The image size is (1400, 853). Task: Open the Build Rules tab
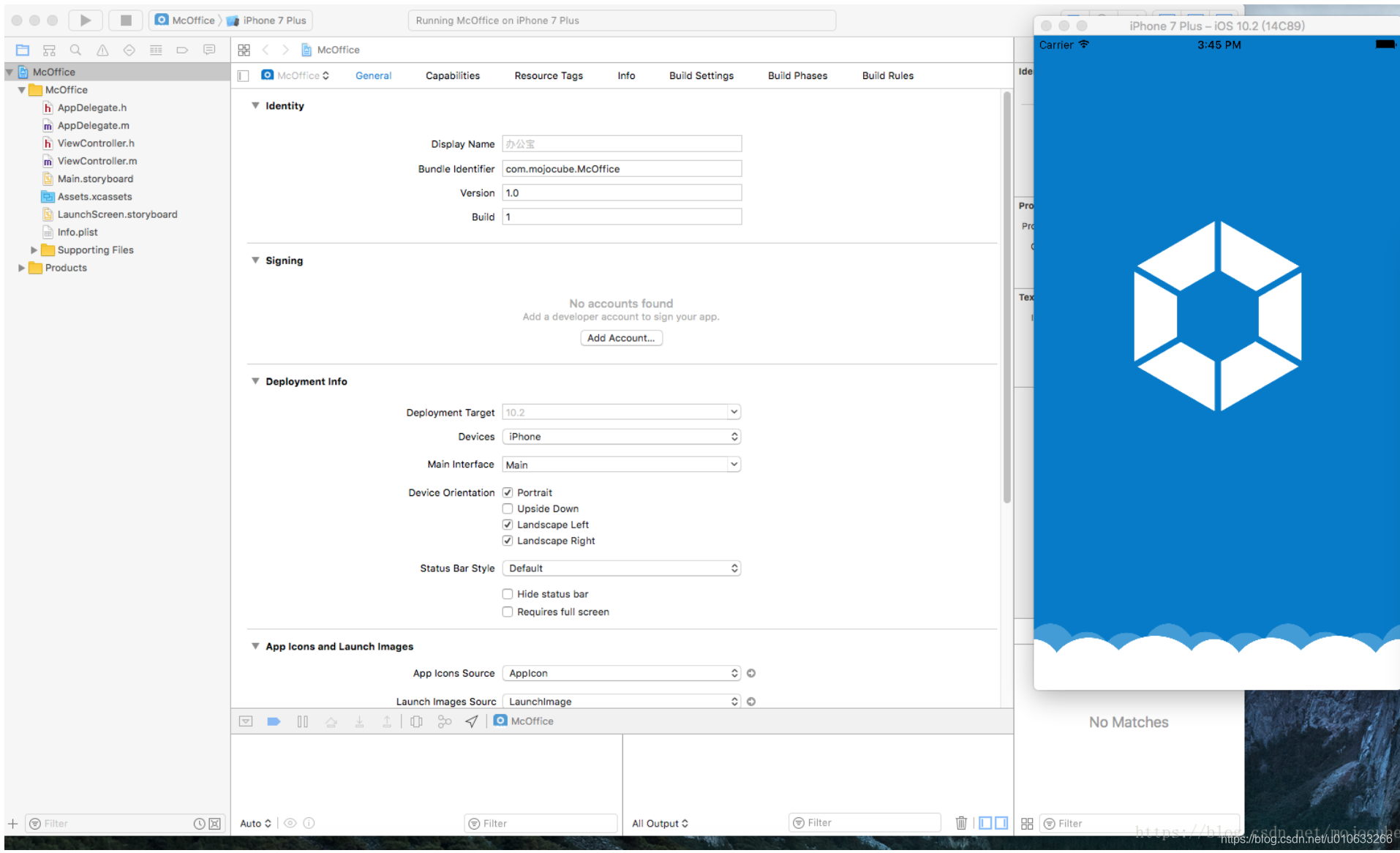coord(888,75)
